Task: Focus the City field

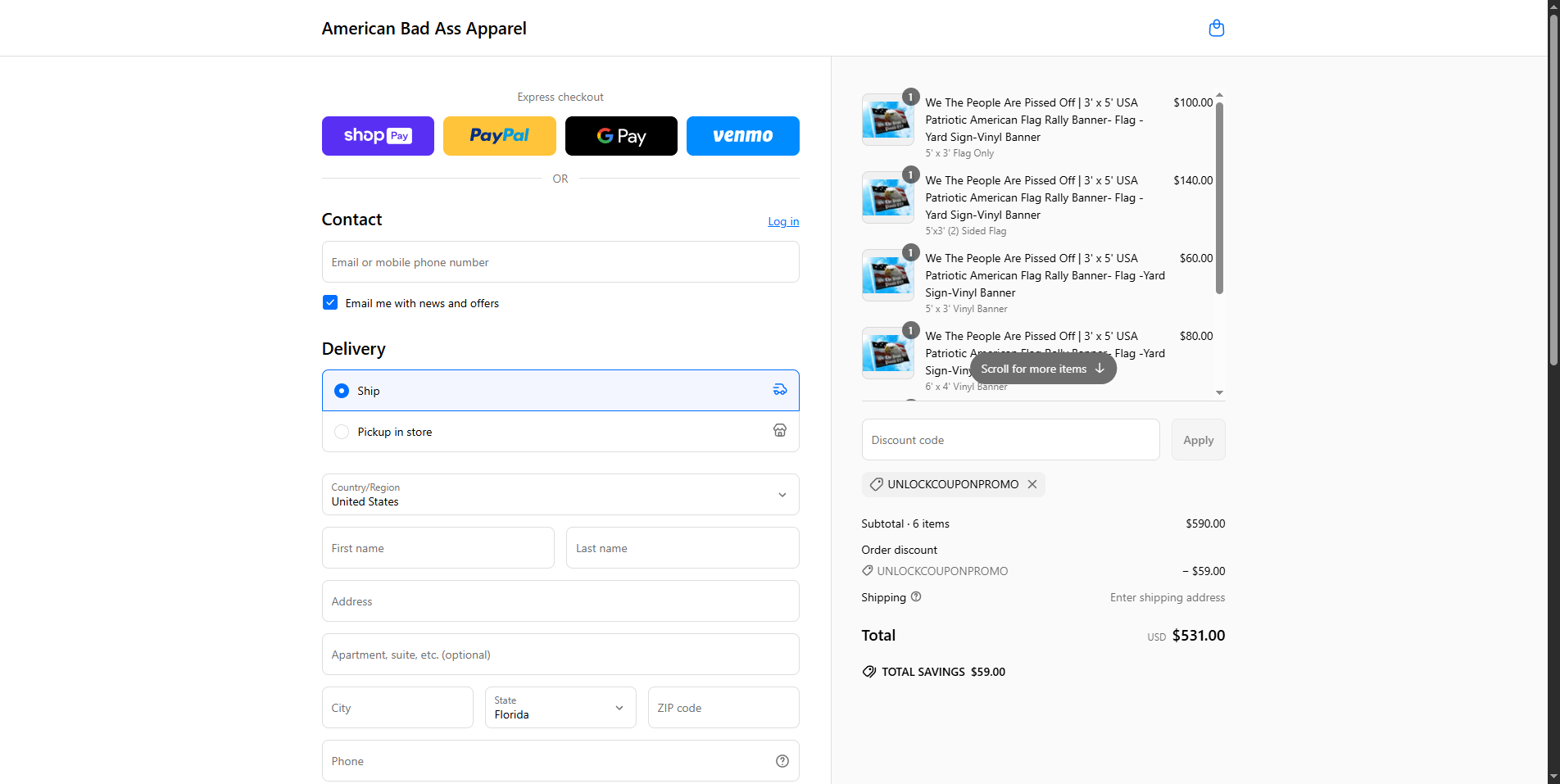Action: tap(397, 708)
